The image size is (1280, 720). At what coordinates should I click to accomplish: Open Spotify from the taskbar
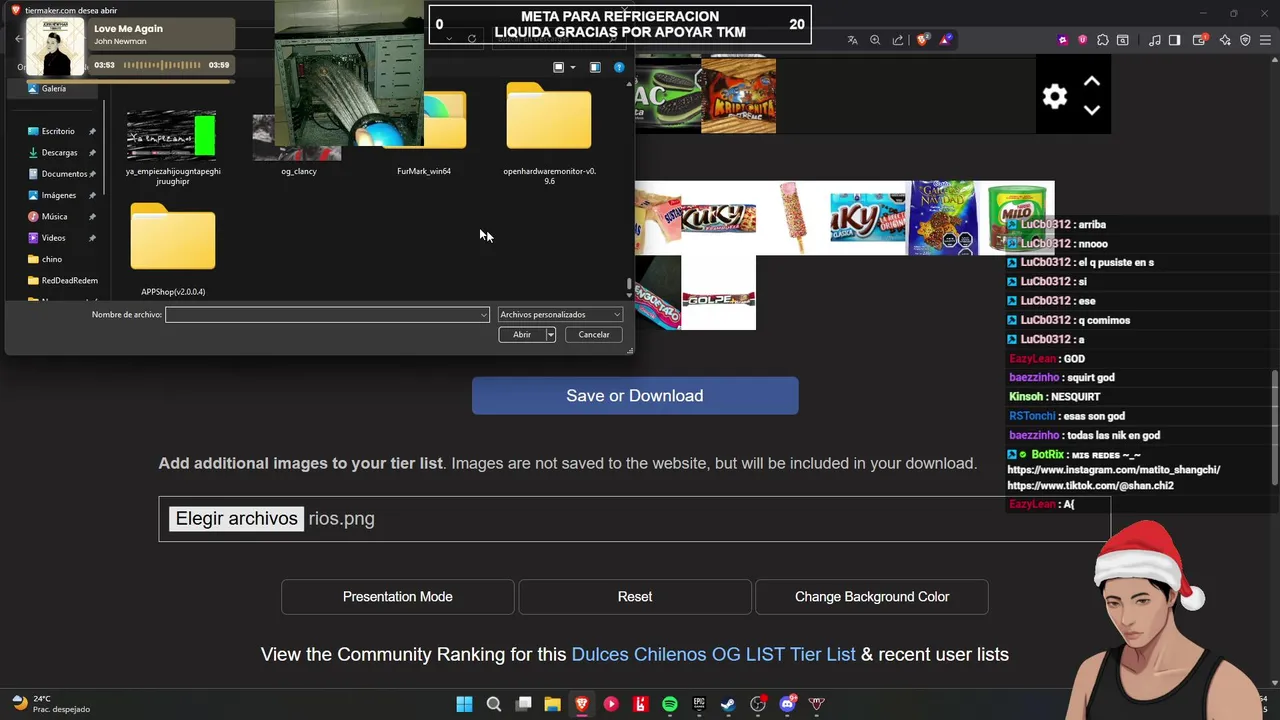[670, 704]
